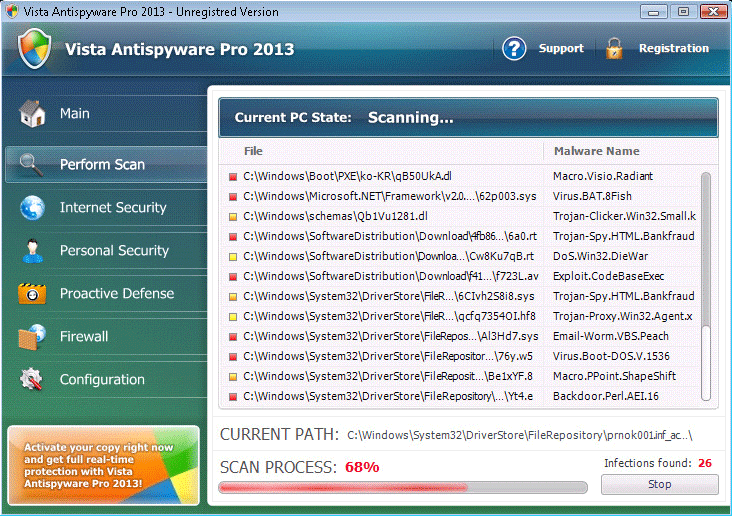Click the blue question mark Support icon

(514, 48)
